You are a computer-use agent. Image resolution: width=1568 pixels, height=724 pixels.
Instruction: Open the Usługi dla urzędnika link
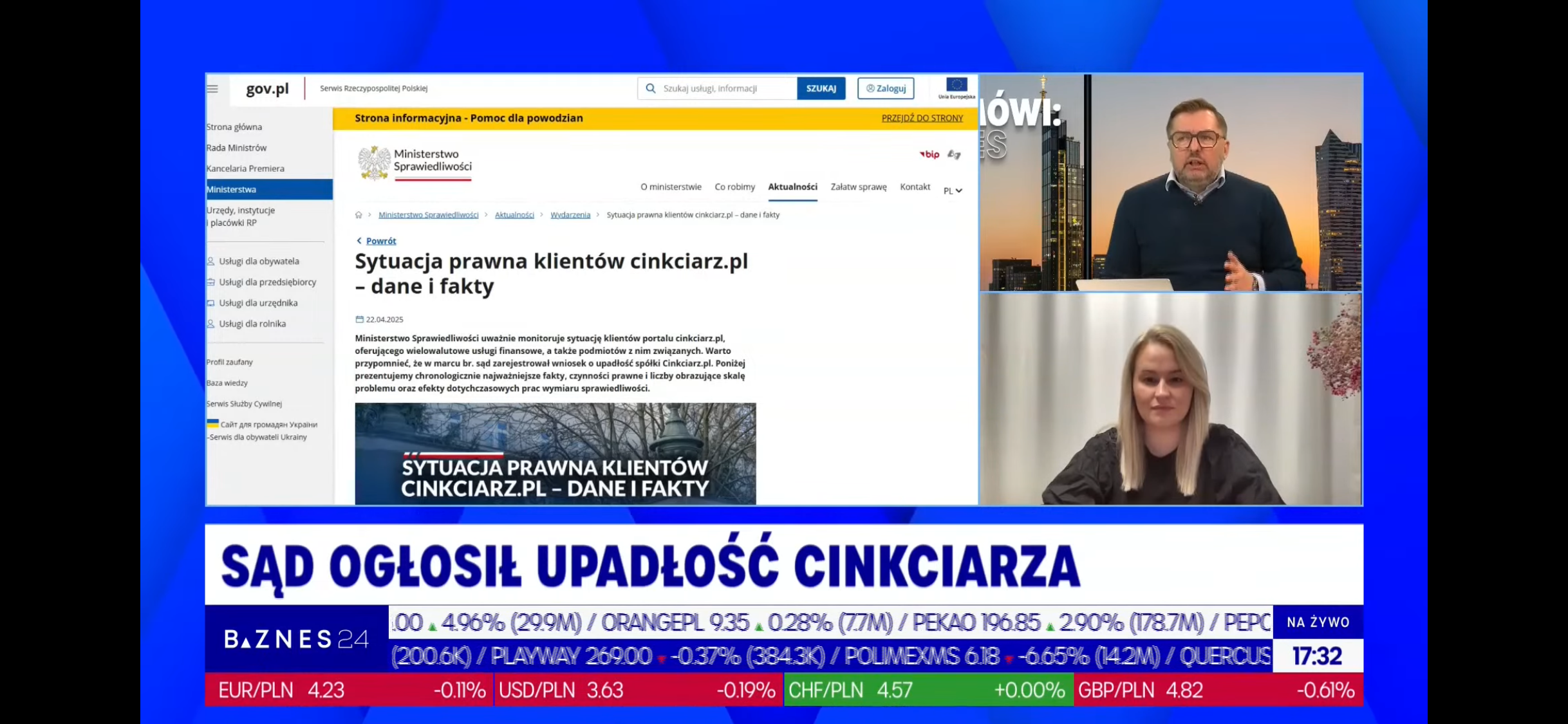pos(258,303)
